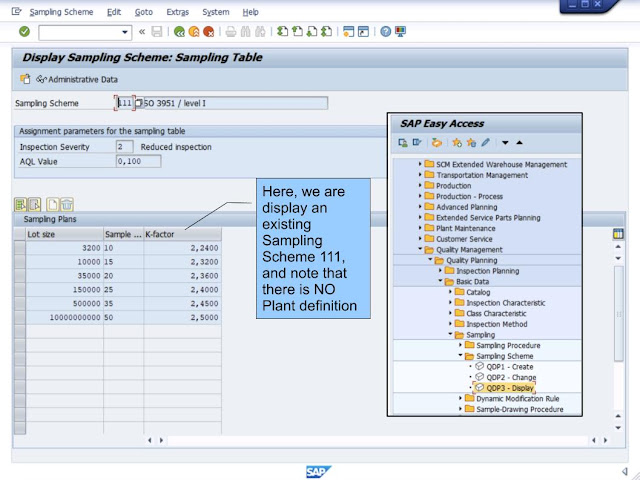
Task: Click the Save diskette icon
Action: pos(157,32)
